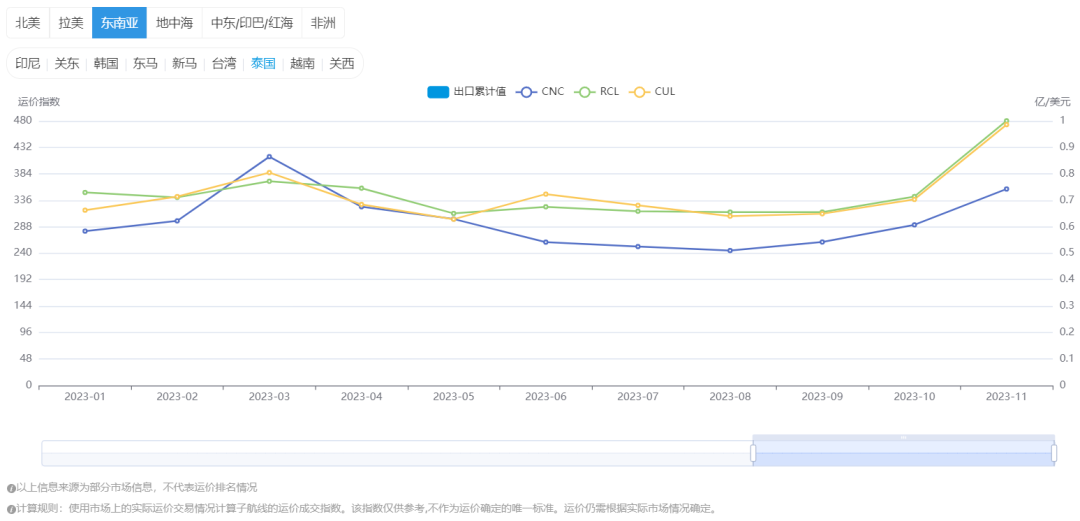The image size is (1080, 521).
Task: Click the CUL data point at 2023-06
Action: coord(546,194)
